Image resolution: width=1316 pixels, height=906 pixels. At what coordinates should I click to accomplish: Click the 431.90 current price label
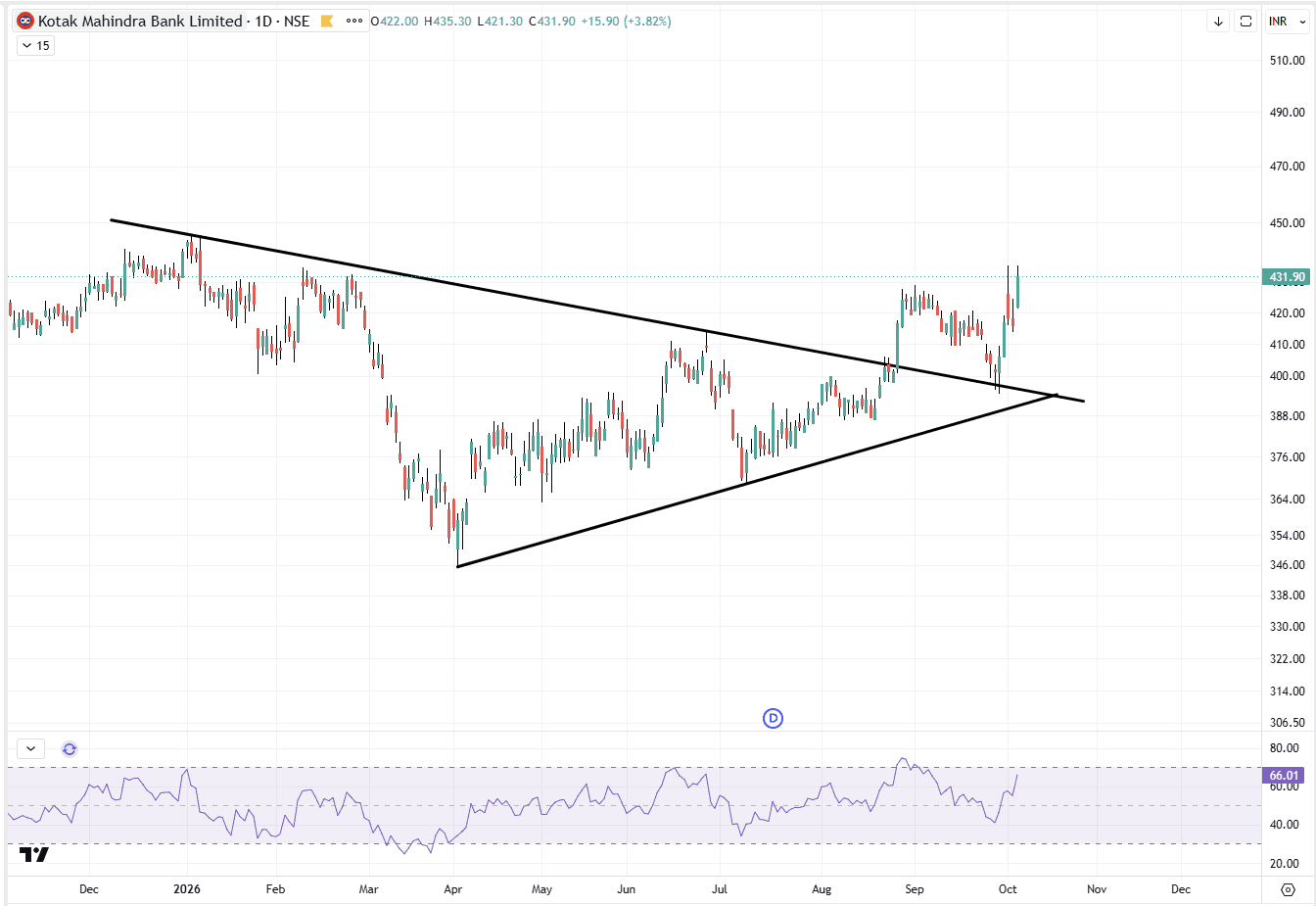(x=1287, y=277)
